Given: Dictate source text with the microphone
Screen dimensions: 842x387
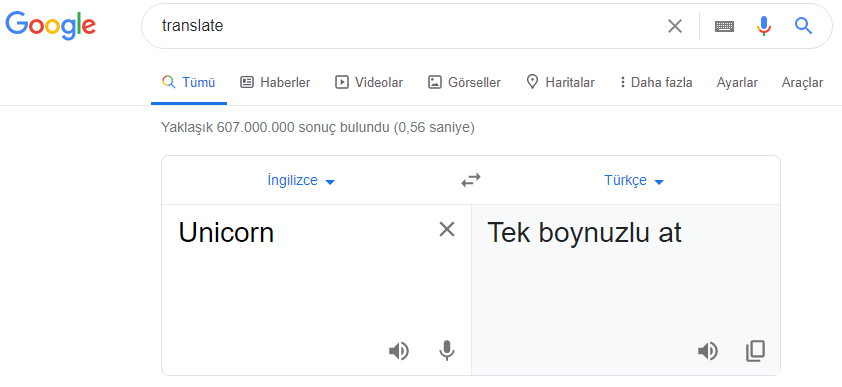Looking at the screenshot, I should [447, 351].
